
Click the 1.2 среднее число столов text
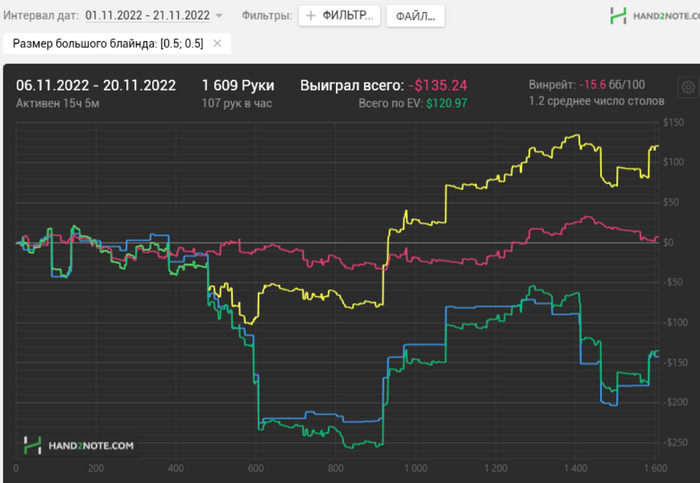(596, 101)
